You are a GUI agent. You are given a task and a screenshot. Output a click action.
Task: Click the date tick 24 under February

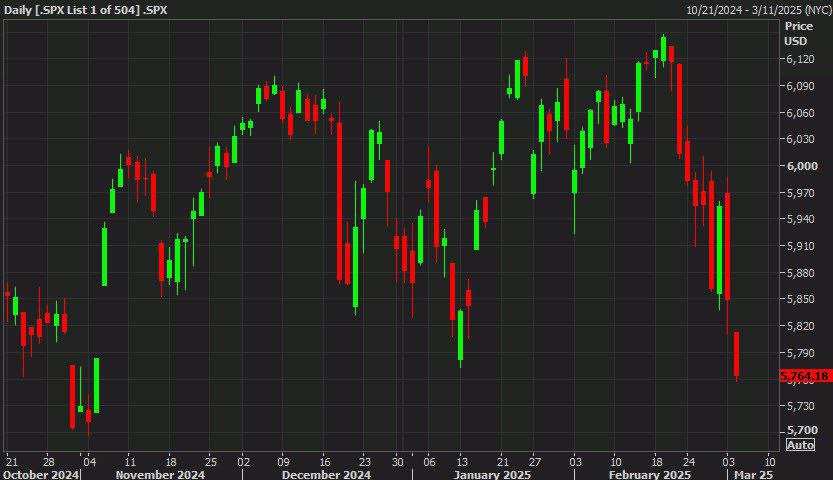point(688,461)
